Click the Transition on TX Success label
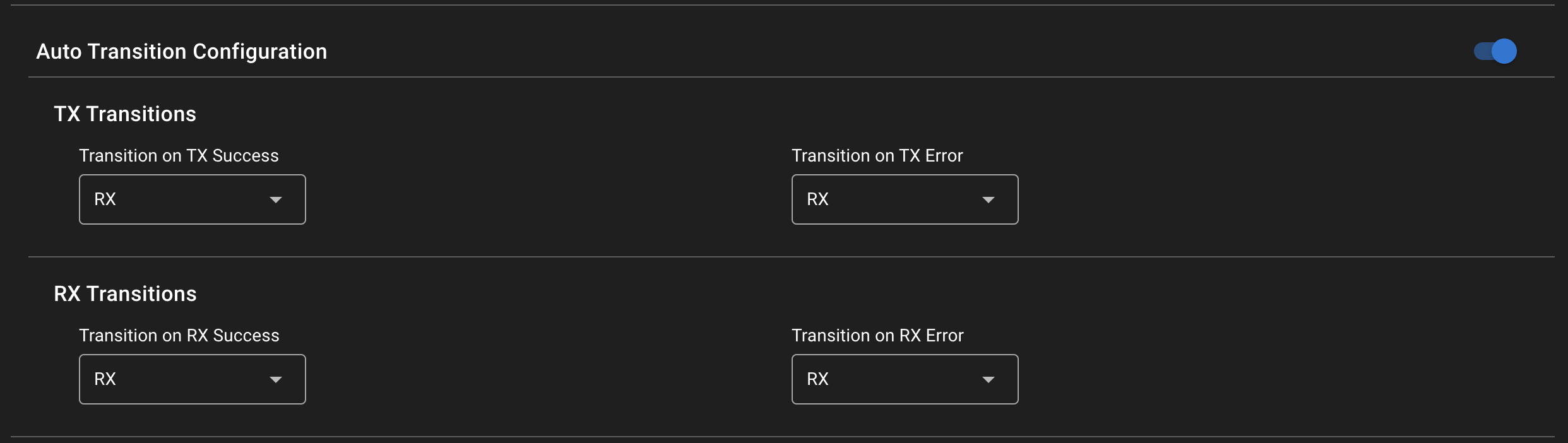1568x443 pixels. (179, 155)
